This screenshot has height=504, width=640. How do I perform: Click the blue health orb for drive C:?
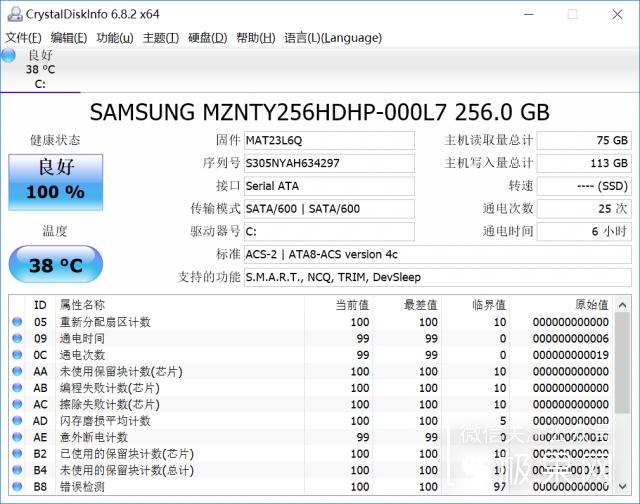click(9, 56)
